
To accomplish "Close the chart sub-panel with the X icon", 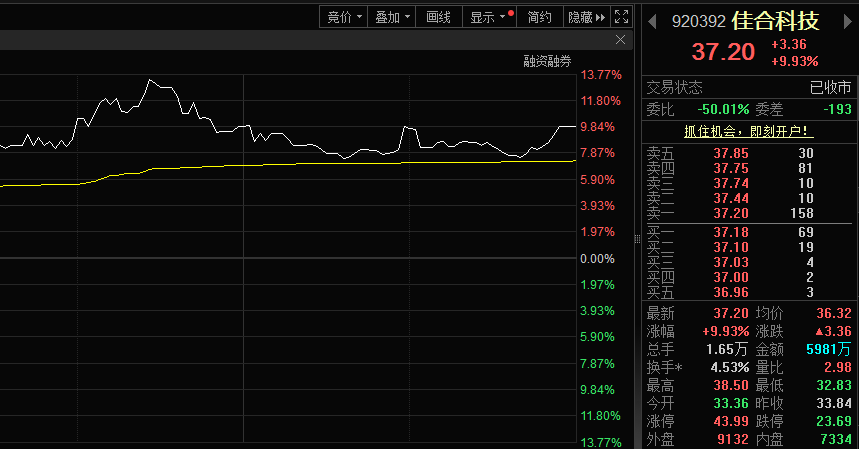I will pos(621,40).
